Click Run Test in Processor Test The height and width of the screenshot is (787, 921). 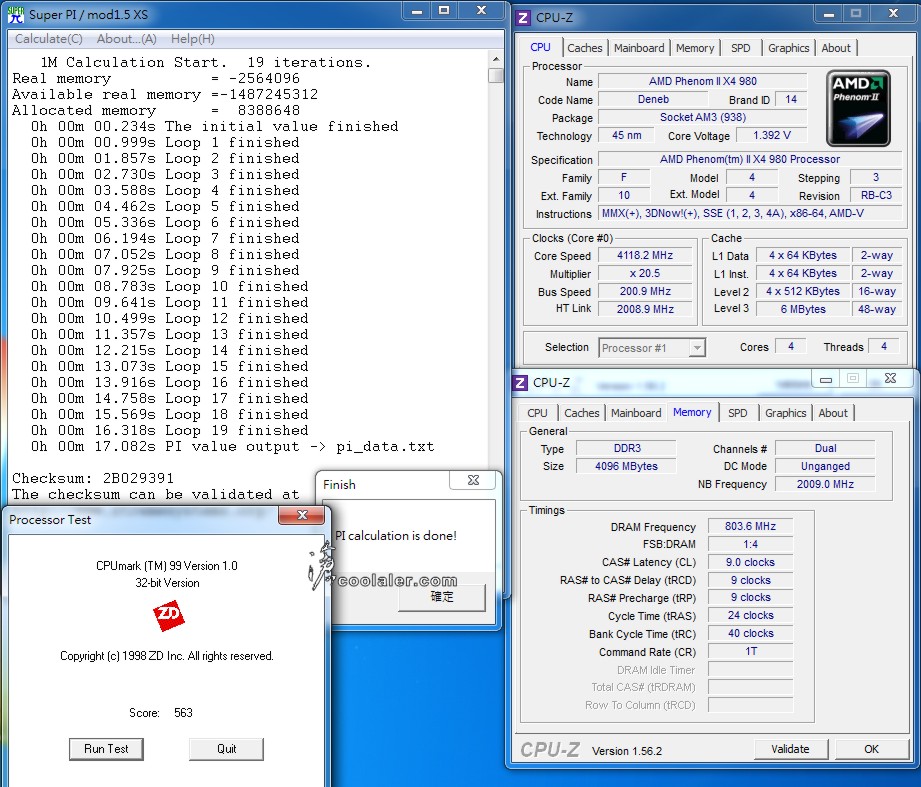click(x=106, y=749)
